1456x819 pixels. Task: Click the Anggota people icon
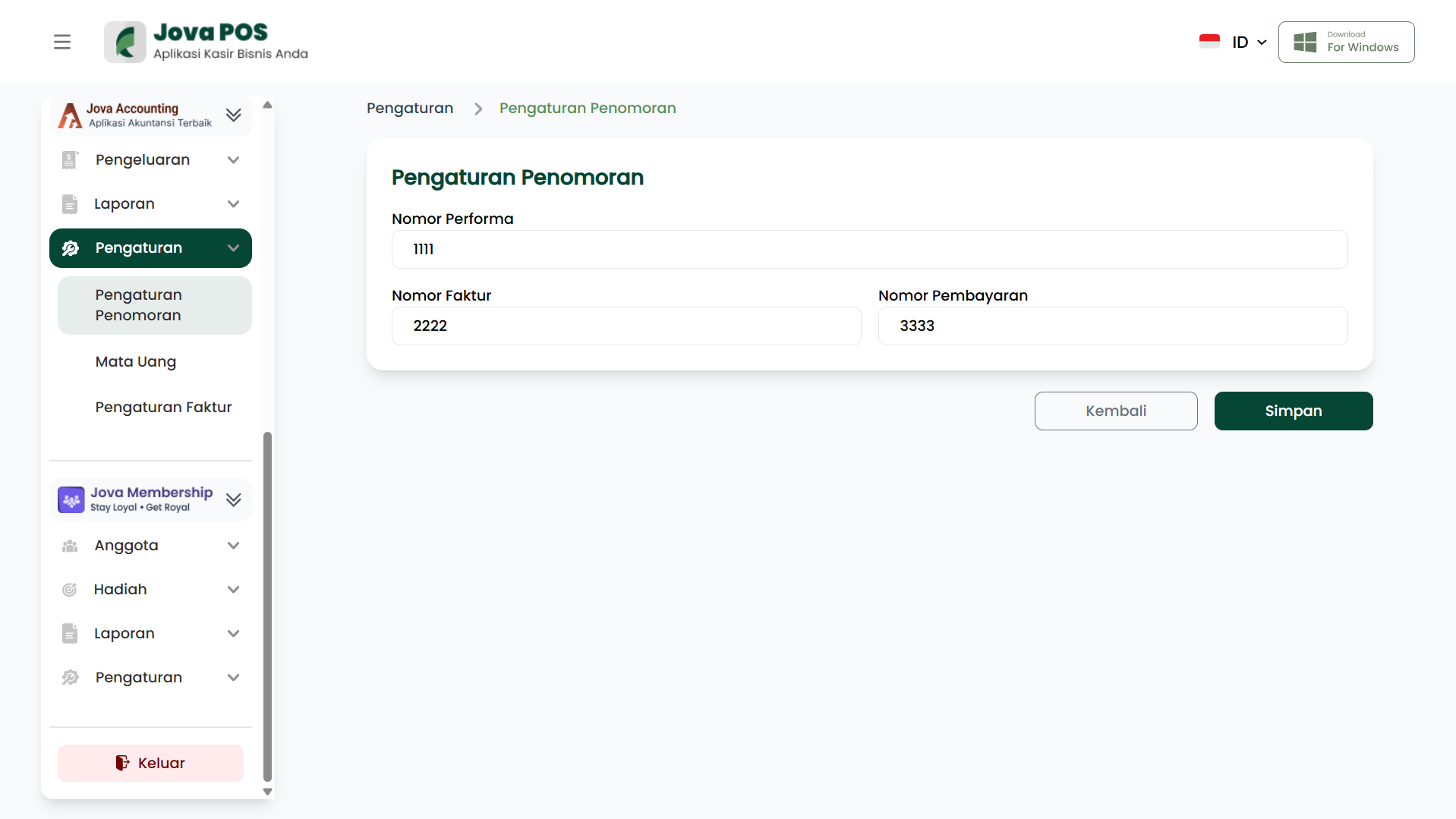click(x=70, y=546)
